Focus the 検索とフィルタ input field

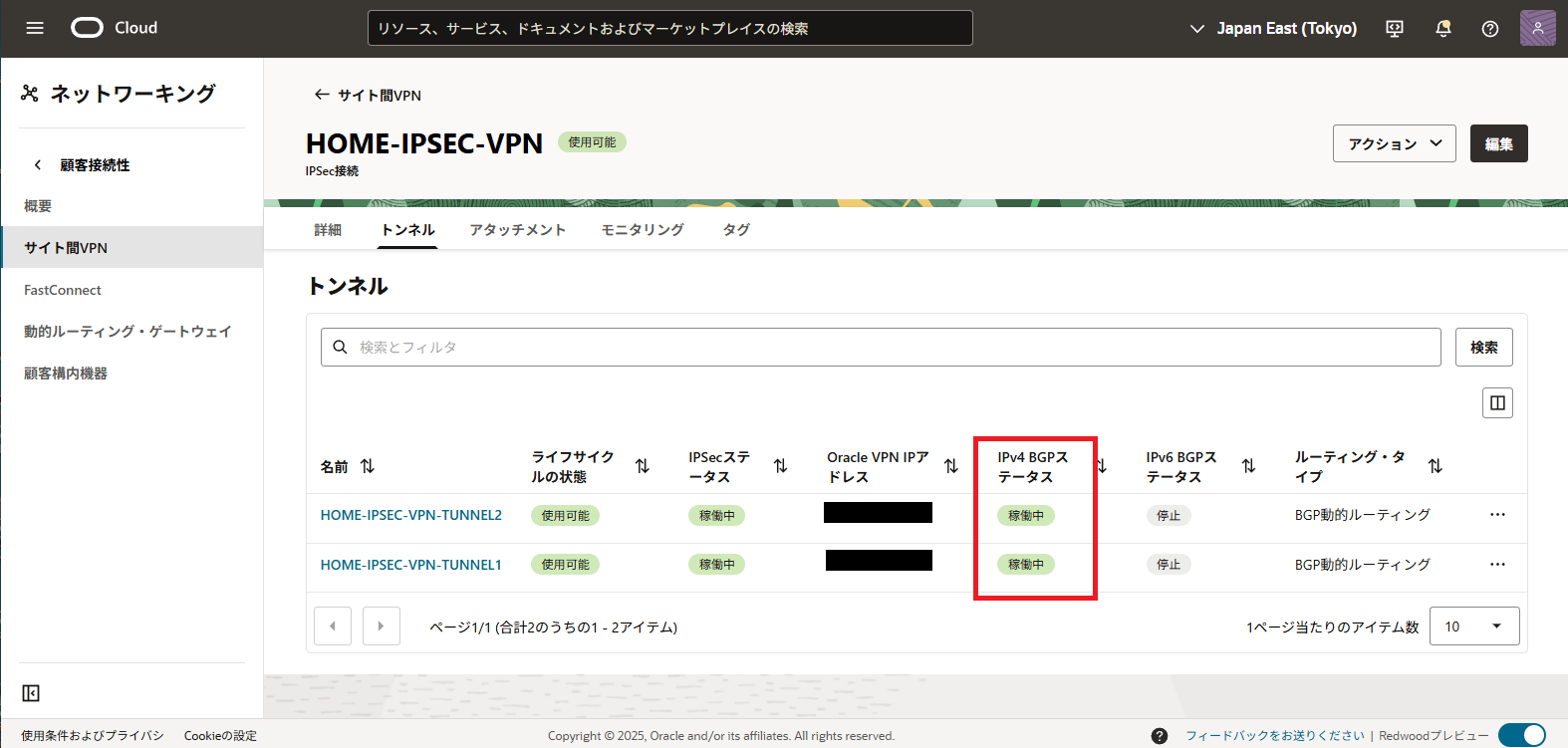point(881,347)
